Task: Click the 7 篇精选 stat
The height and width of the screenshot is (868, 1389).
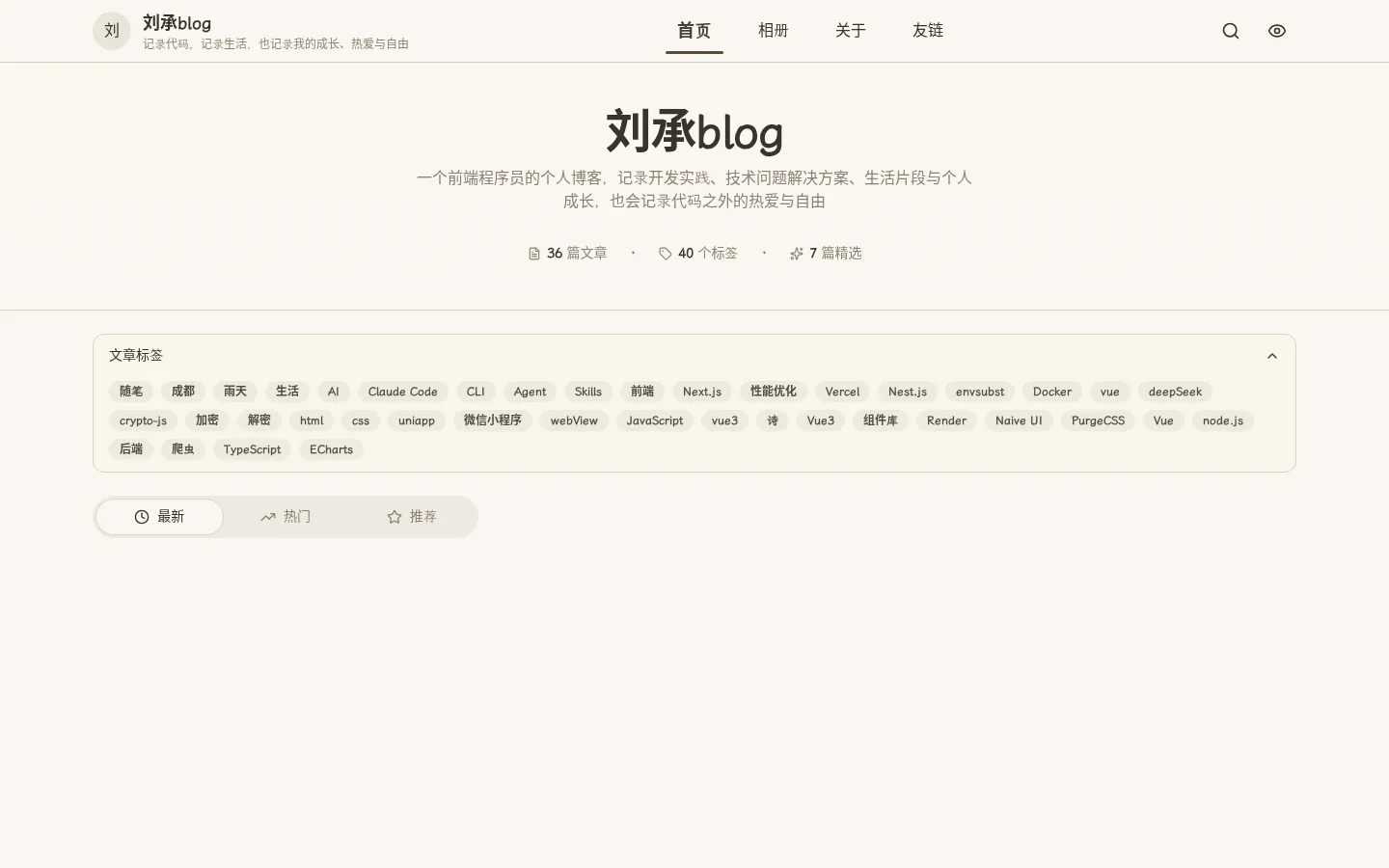Action: pyautogui.click(x=826, y=254)
